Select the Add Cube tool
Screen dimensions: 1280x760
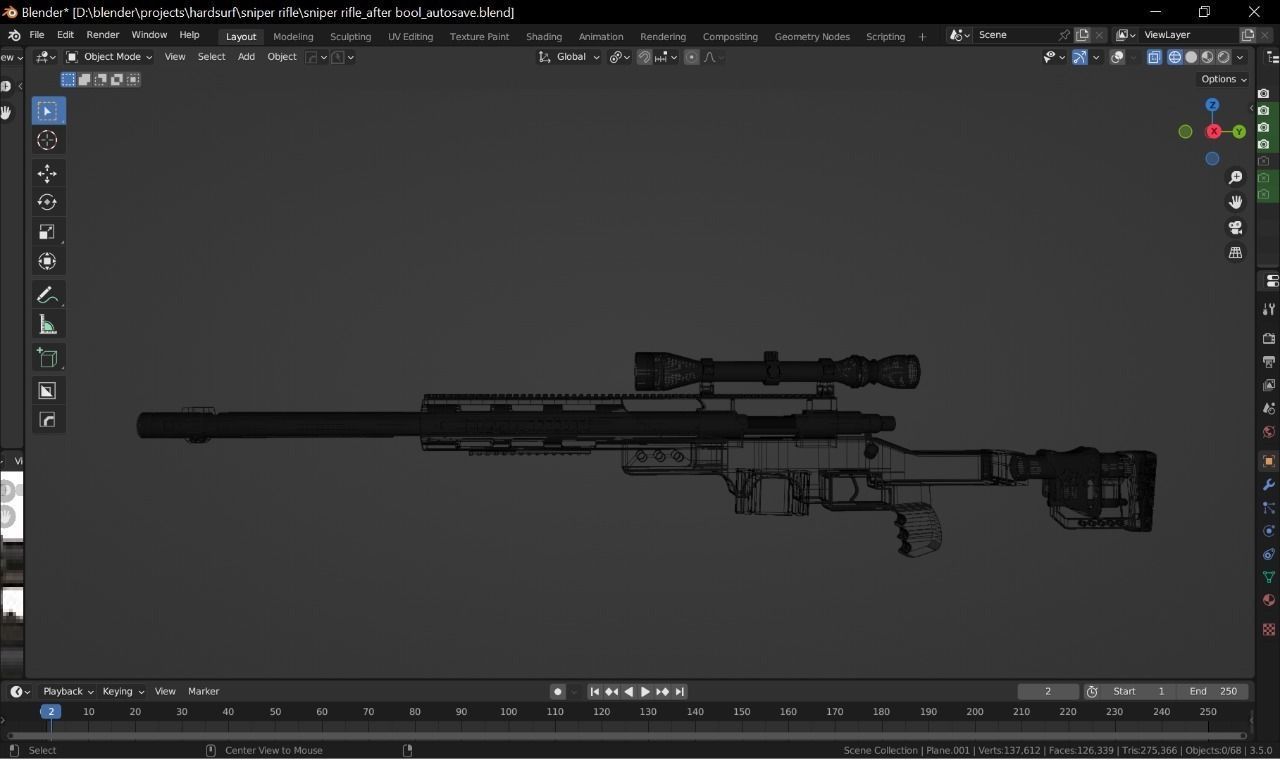point(47,357)
